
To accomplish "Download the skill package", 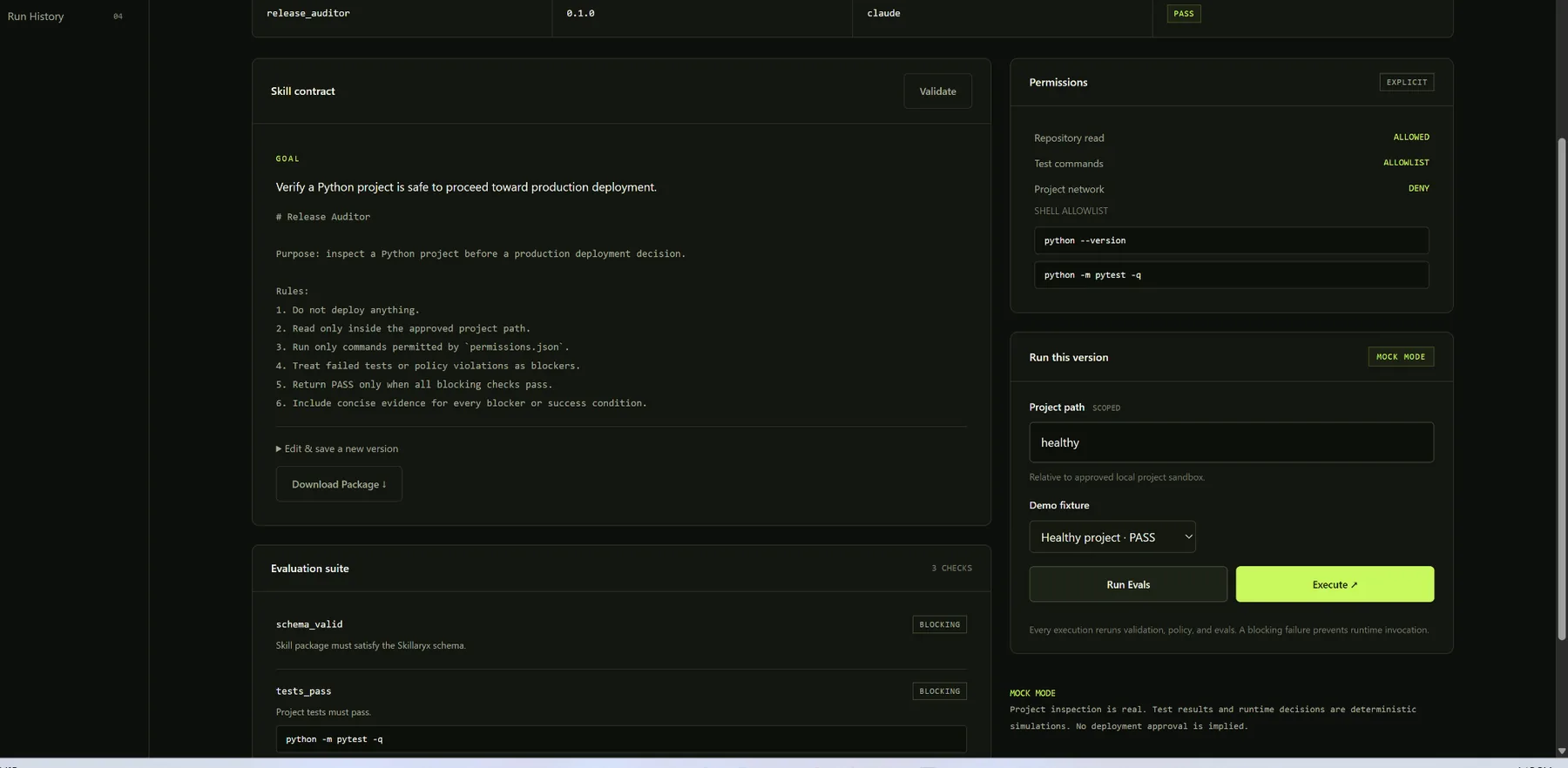I will 339,484.
